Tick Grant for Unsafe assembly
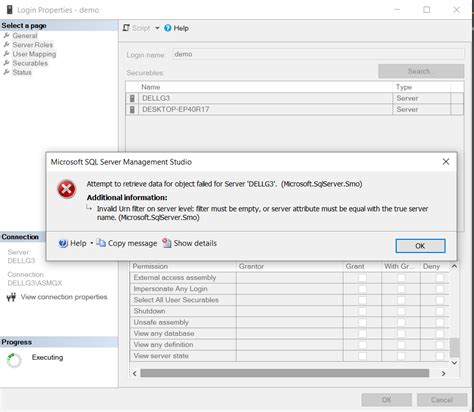This screenshot has height=412, width=474. 362,322
